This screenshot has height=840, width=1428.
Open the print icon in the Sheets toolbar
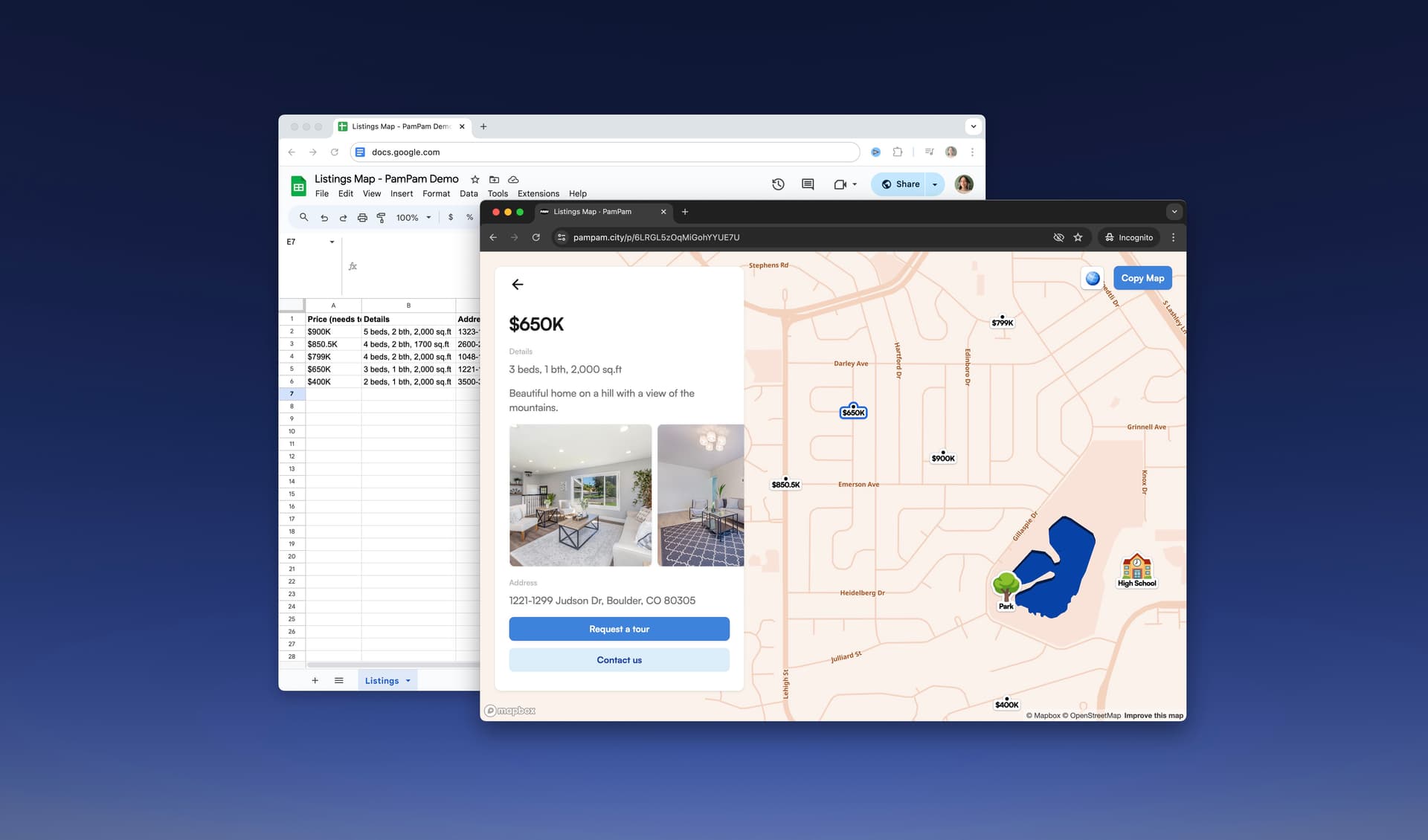click(x=362, y=217)
